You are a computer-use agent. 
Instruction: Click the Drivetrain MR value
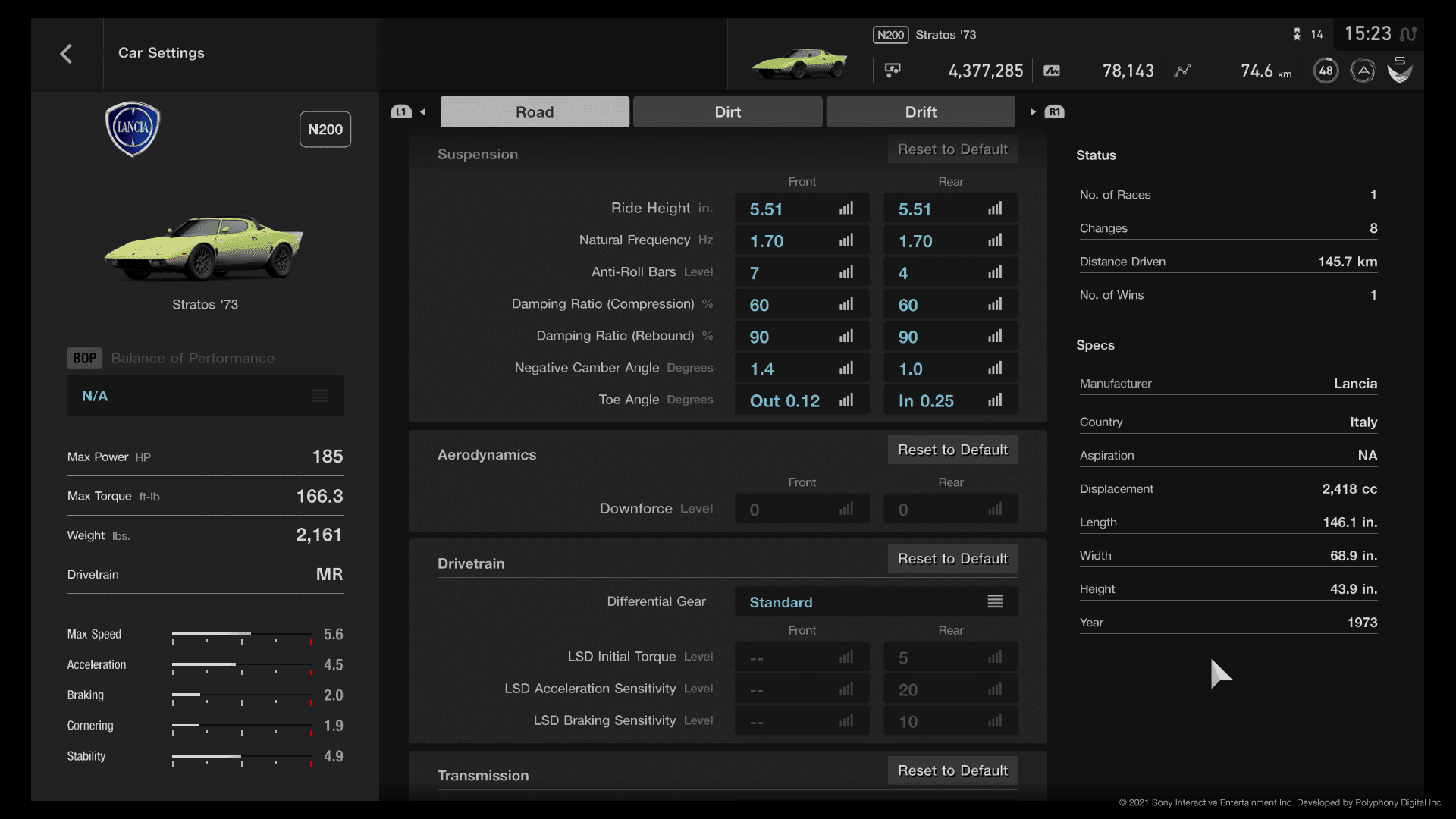(329, 574)
